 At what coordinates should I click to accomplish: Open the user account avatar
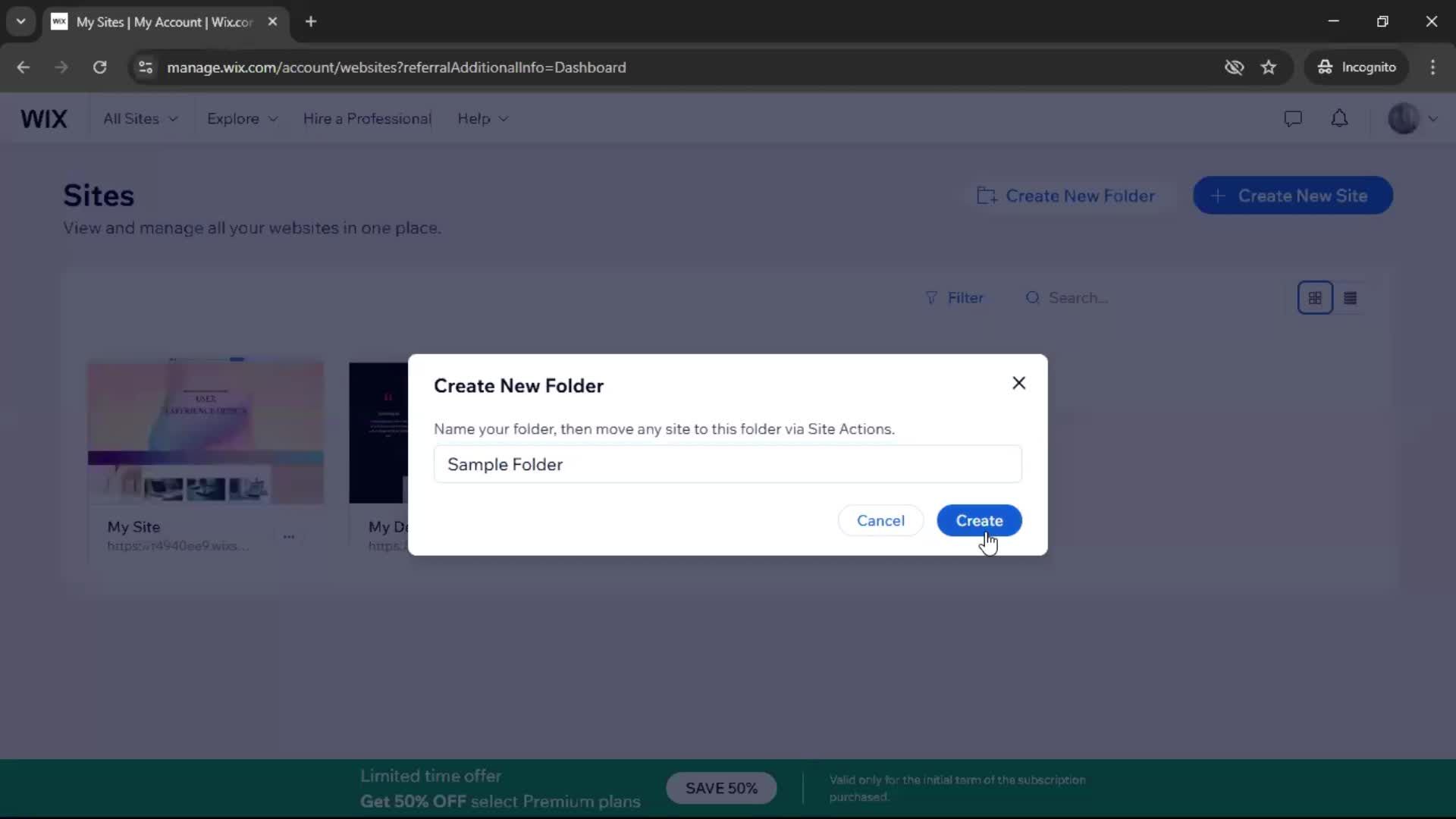pos(1404,119)
